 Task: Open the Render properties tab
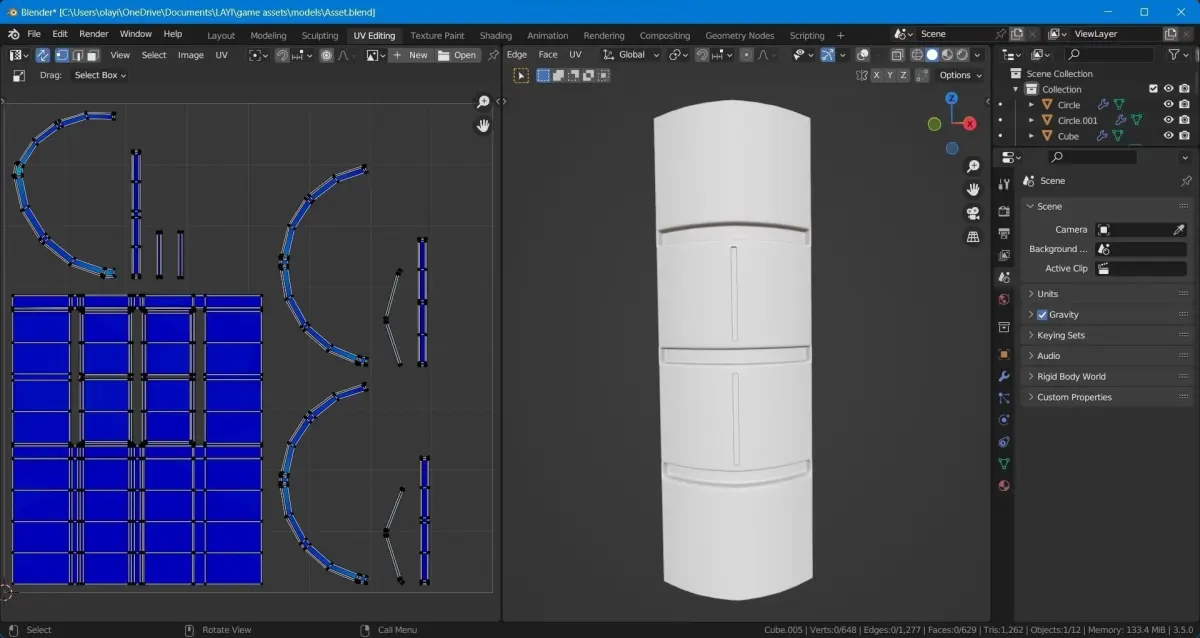(x=1004, y=211)
